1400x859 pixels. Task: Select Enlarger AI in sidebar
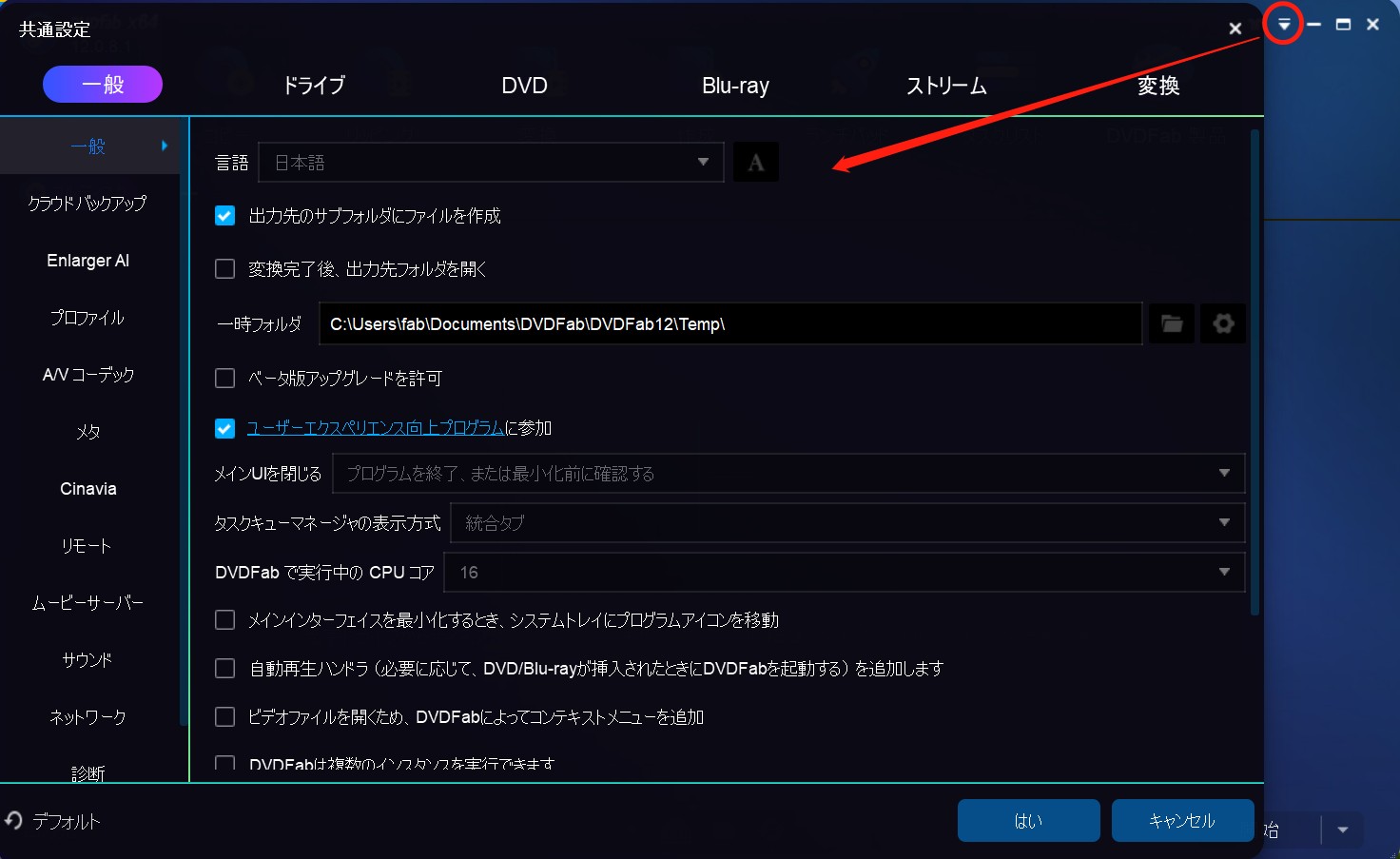pyautogui.click(x=87, y=260)
